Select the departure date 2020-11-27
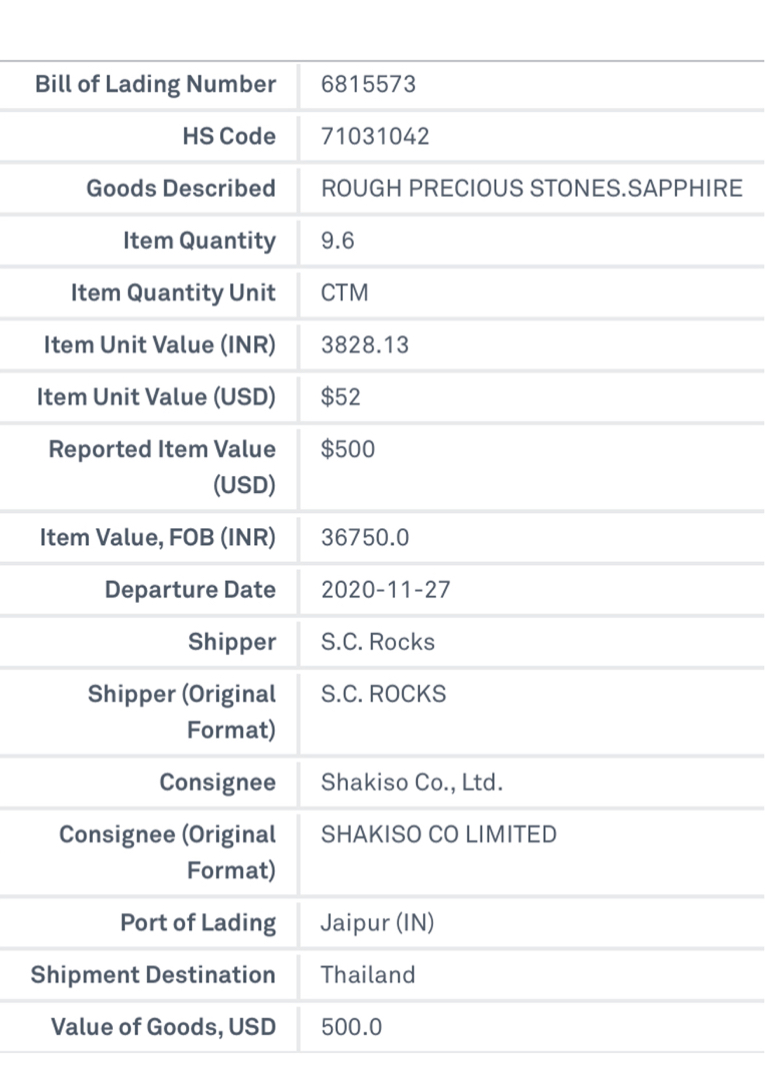This screenshot has height=1079, width=765. click(385, 591)
